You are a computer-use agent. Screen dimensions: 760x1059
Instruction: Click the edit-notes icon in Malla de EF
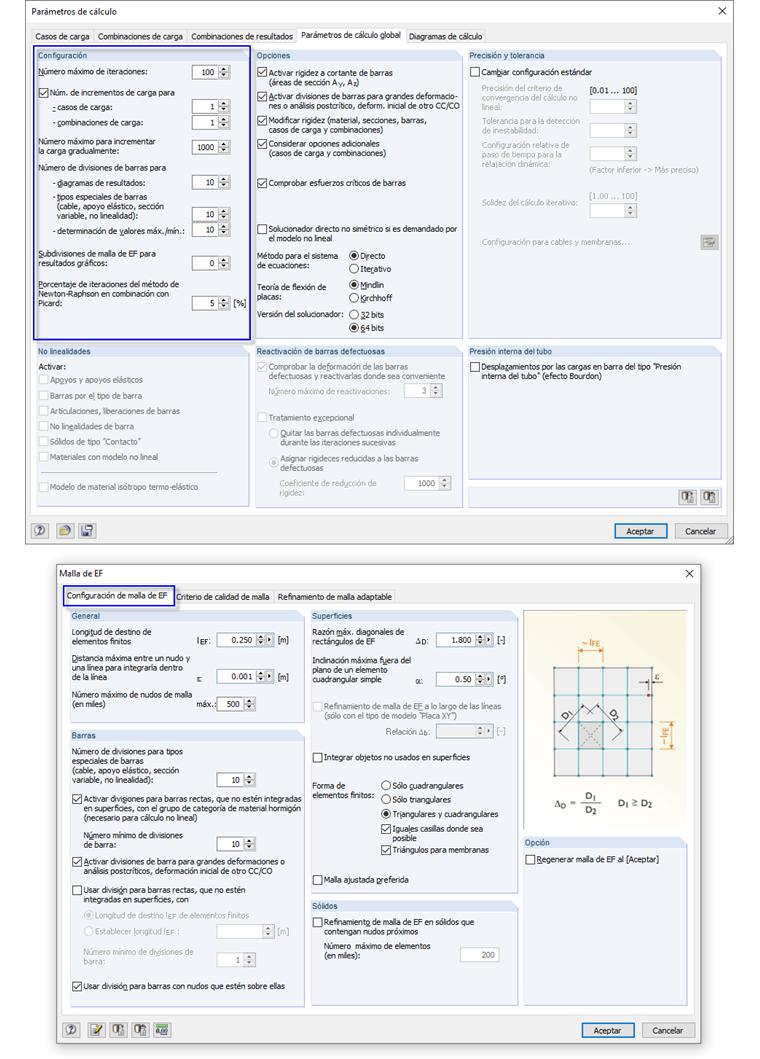pos(96,1030)
